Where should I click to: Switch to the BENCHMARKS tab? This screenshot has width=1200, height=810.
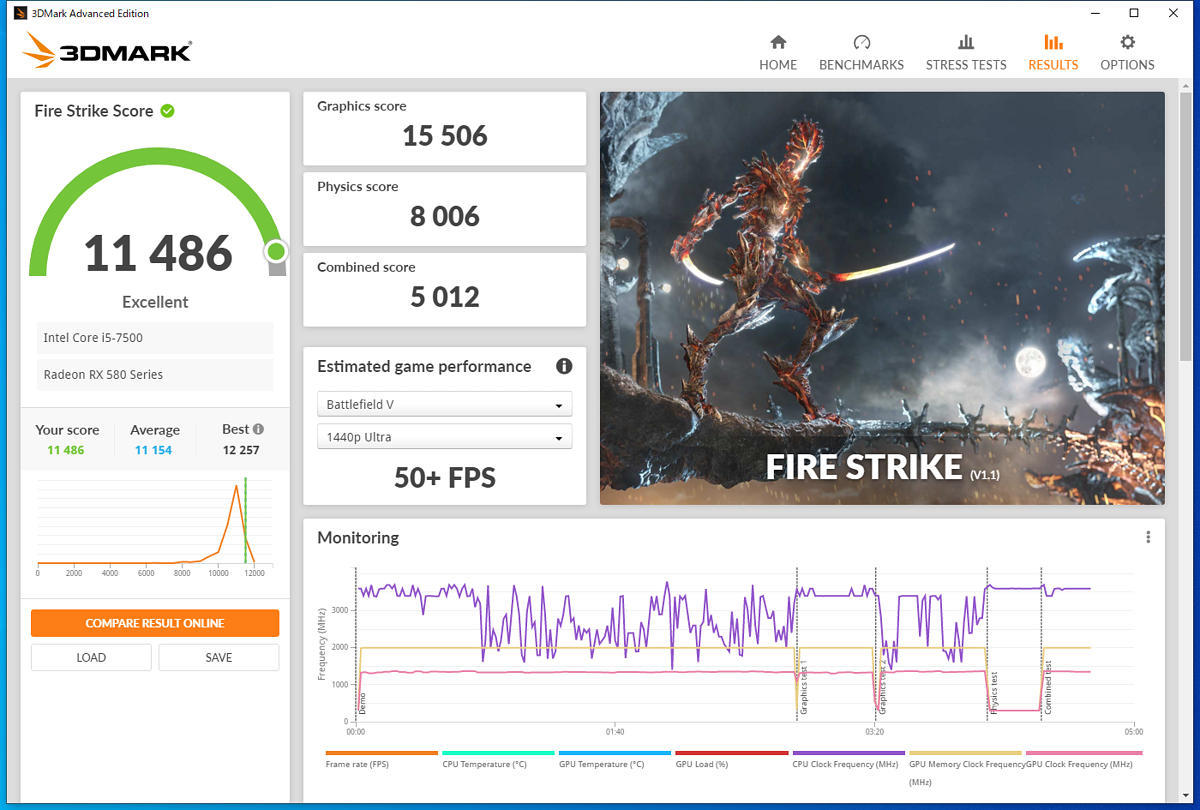pos(861,53)
